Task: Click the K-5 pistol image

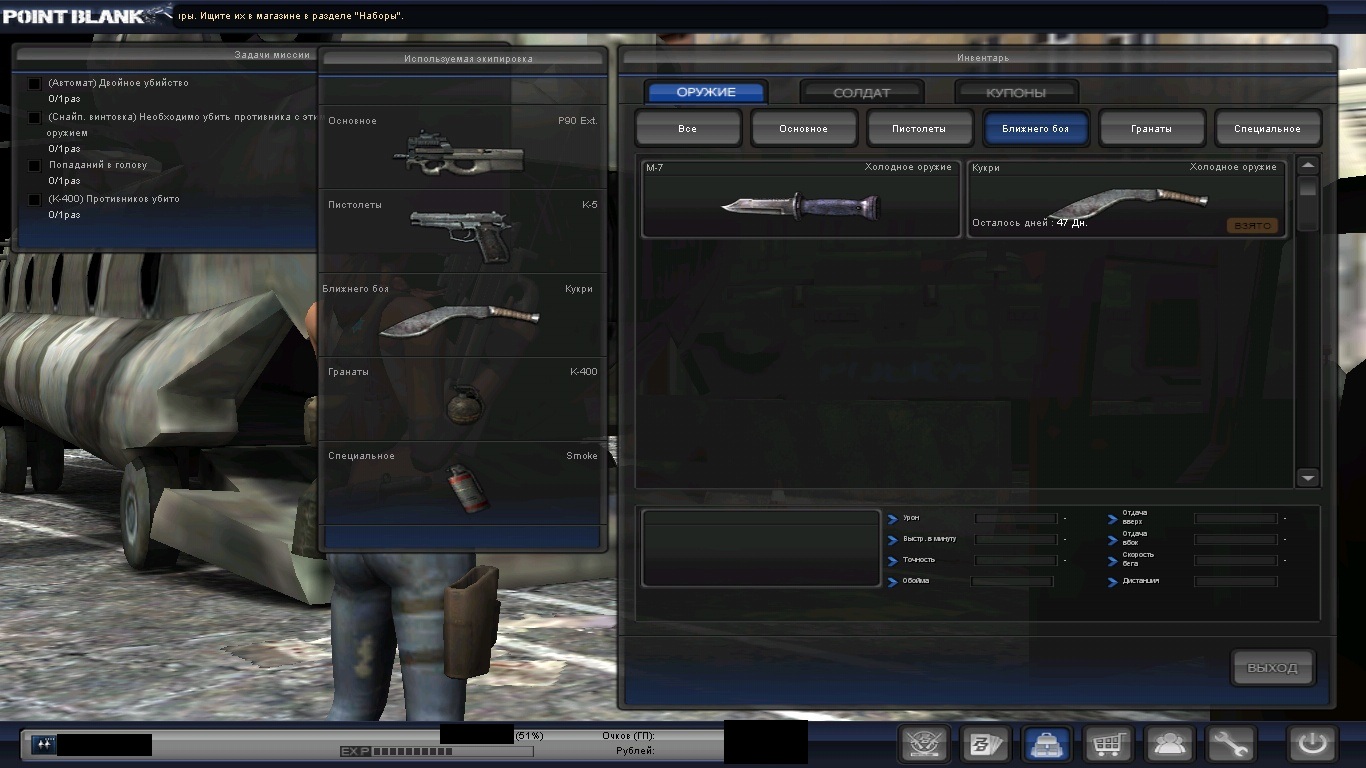Action: click(x=460, y=234)
